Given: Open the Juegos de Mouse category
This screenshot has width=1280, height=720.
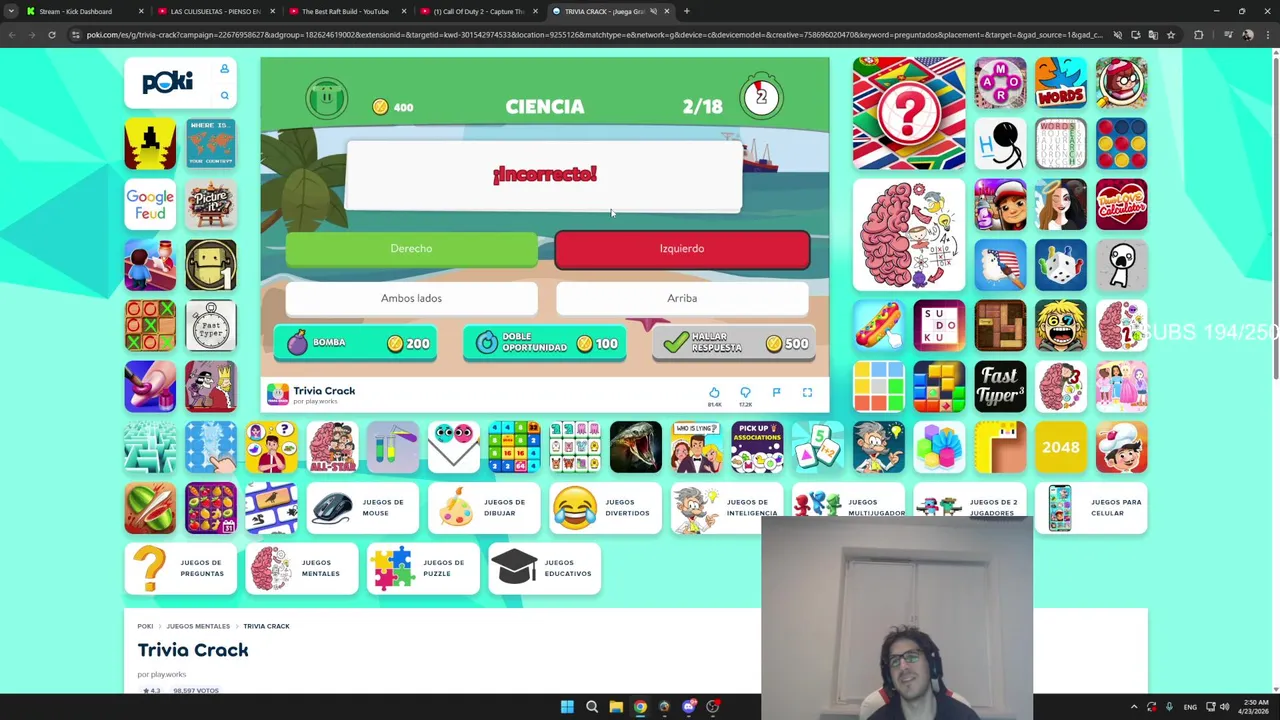Looking at the screenshot, I should pos(362,508).
